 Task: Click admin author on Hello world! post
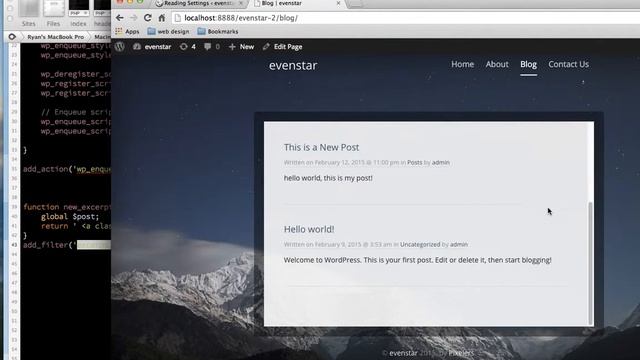459,244
